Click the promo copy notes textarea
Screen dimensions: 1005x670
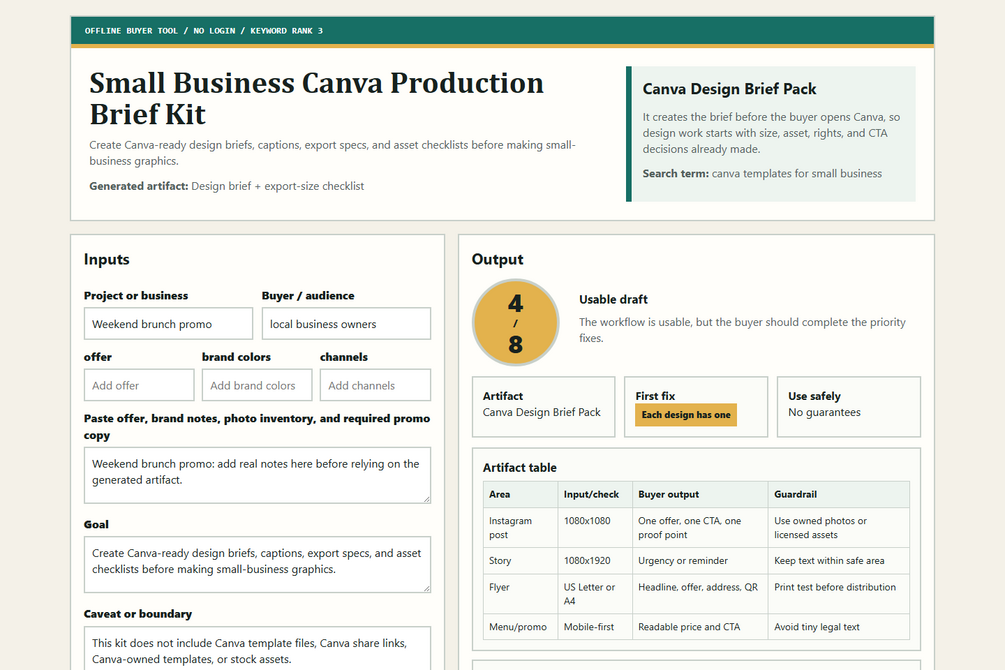pyautogui.click(x=257, y=475)
